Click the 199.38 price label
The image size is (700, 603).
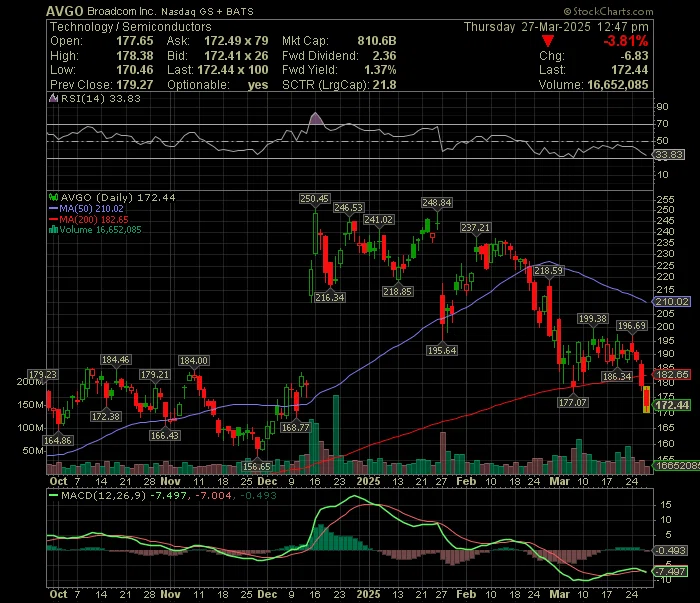[x=592, y=319]
